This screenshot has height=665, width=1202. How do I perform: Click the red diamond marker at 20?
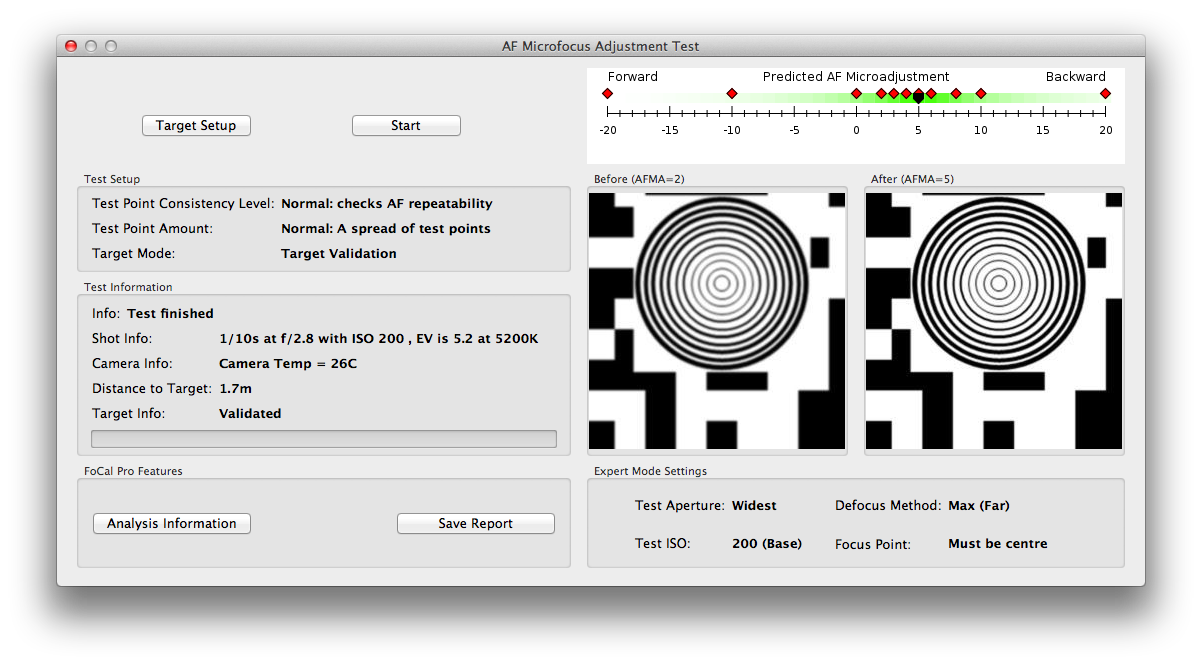pyautogui.click(x=1105, y=93)
